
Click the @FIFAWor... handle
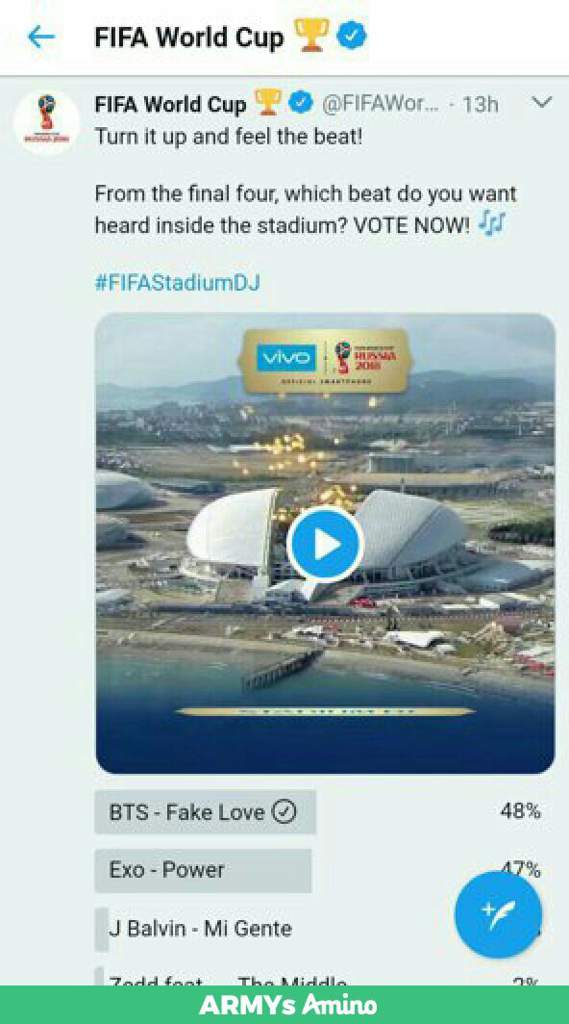tap(380, 104)
